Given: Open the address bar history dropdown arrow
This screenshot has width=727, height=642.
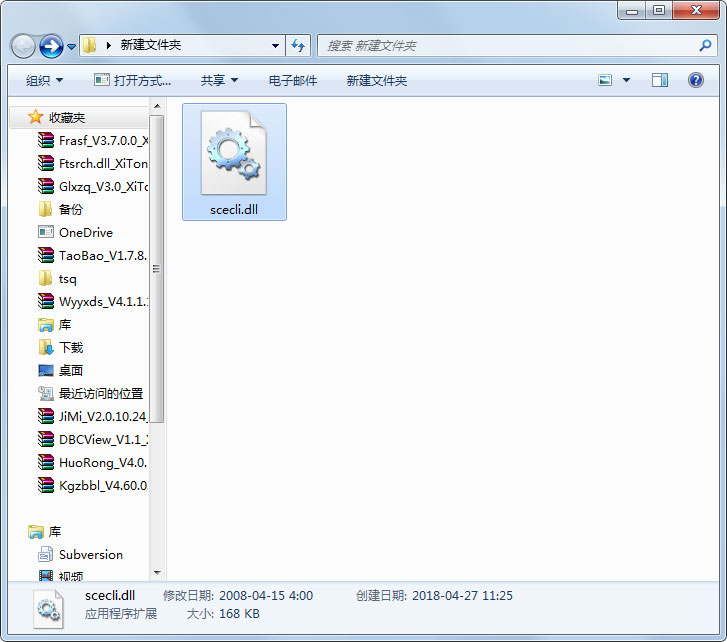Looking at the screenshot, I should click(x=276, y=45).
